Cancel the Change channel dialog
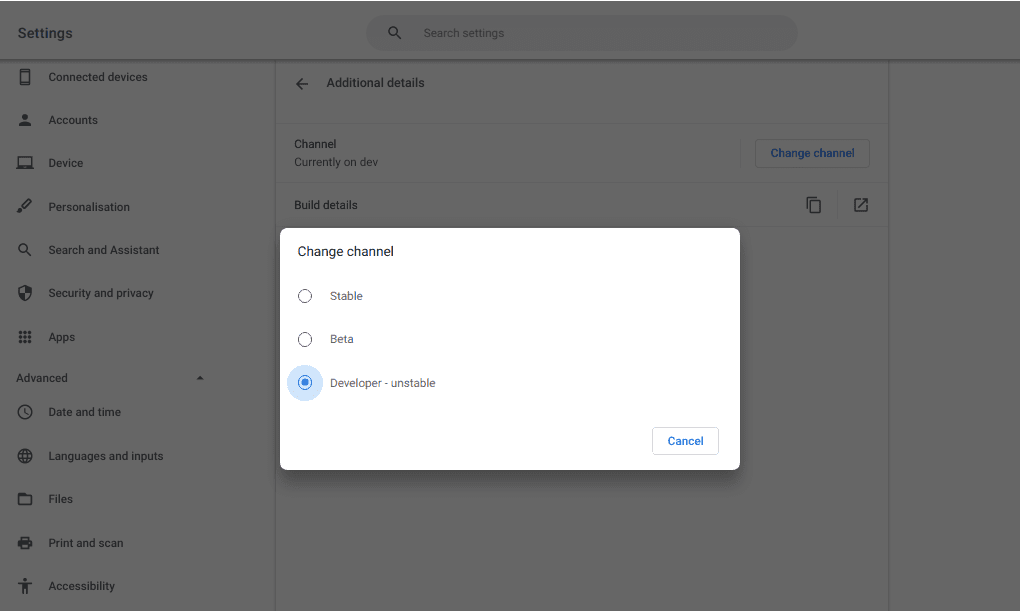The height and width of the screenshot is (611, 1020). pyautogui.click(x=685, y=441)
